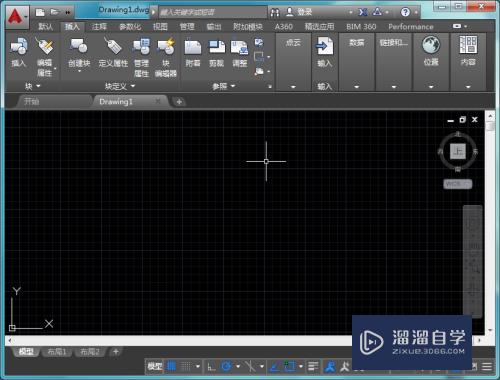The height and width of the screenshot is (380, 500).
Task: Toggle the grid display status icon
Action: pyautogui.click(x=171, y=366)
